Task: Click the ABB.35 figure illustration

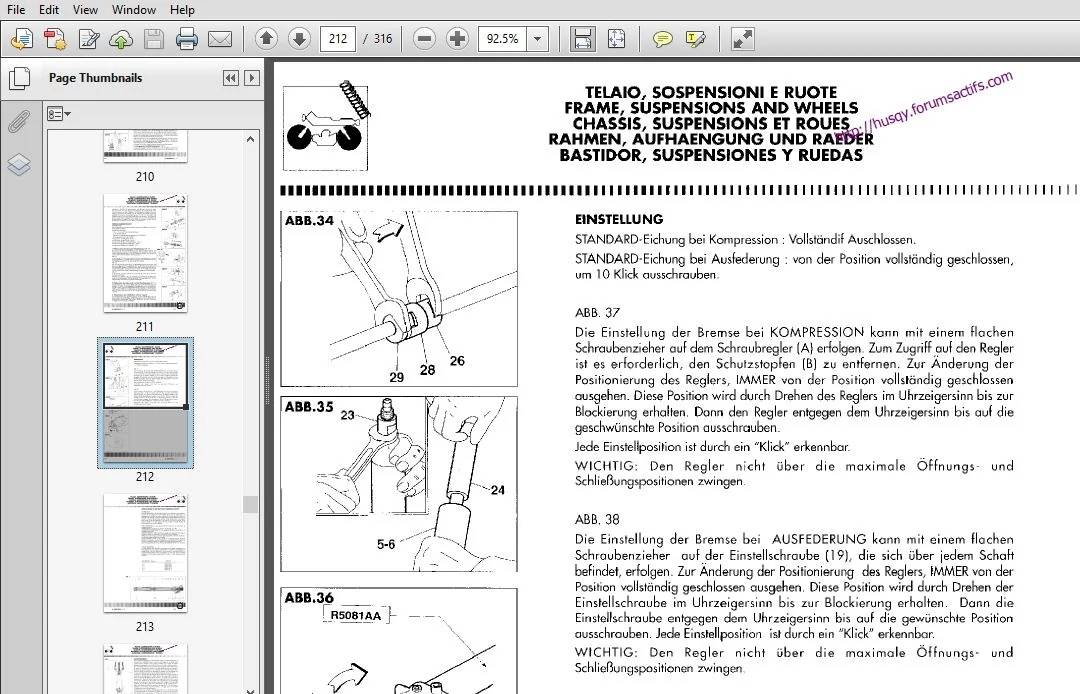Action: pos(399,484)
